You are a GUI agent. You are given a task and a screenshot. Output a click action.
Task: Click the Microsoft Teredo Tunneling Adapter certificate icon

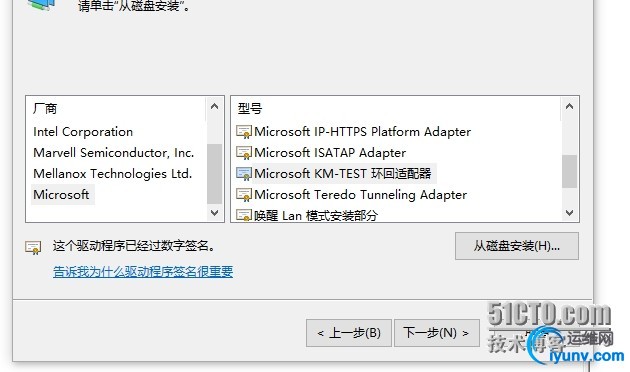244,195
